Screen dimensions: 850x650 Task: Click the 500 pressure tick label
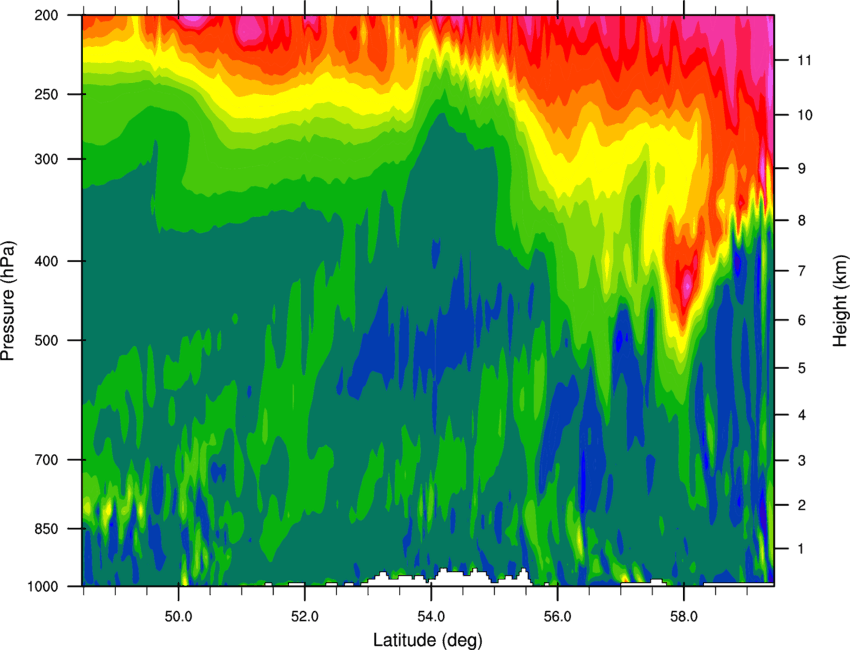pyautogui.click(x=47, y=340)
